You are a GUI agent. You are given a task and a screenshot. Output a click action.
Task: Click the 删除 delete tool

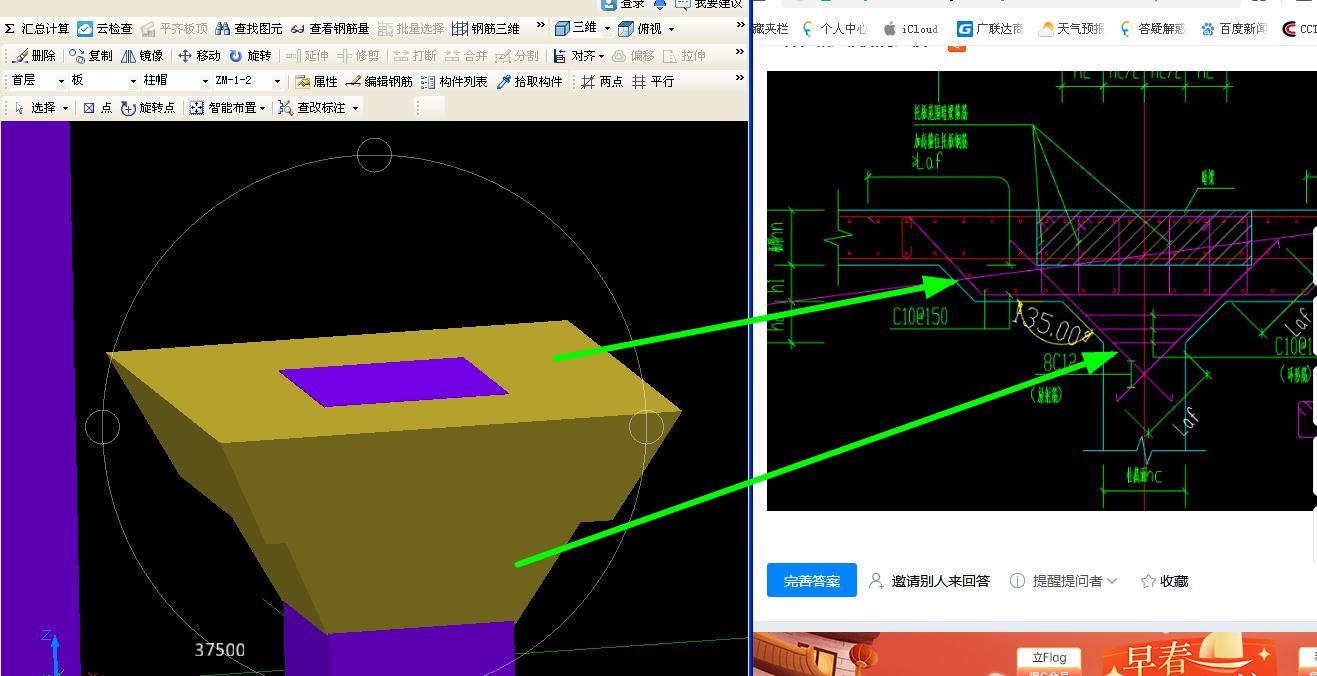(34, 56)
